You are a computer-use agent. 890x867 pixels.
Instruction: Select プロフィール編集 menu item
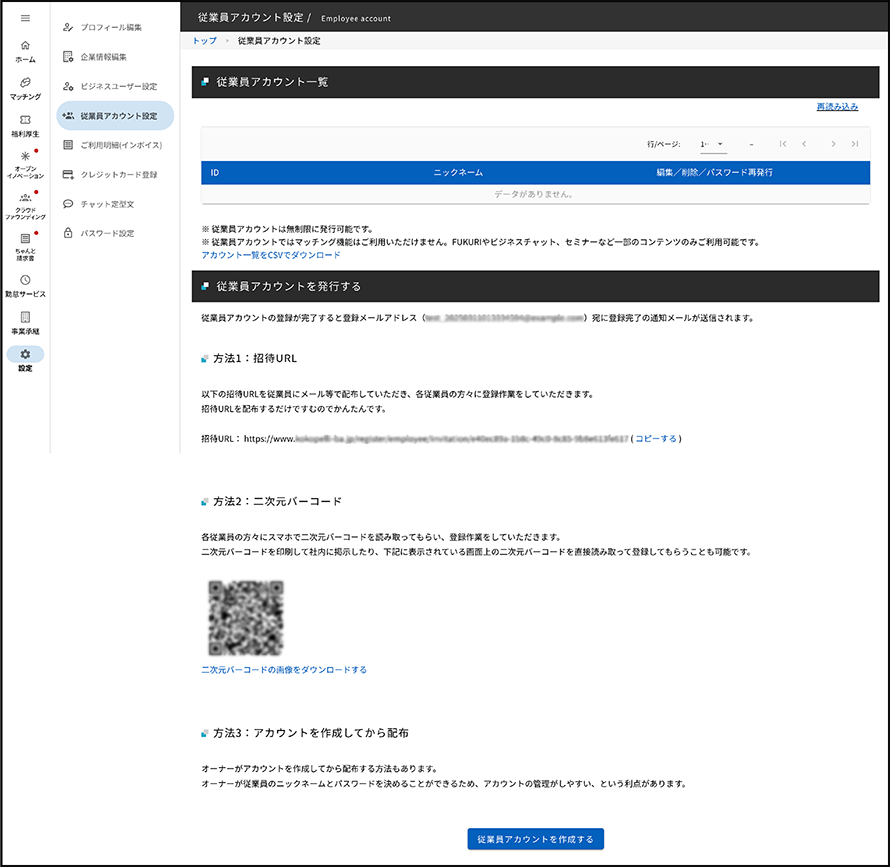pos(110,27)
